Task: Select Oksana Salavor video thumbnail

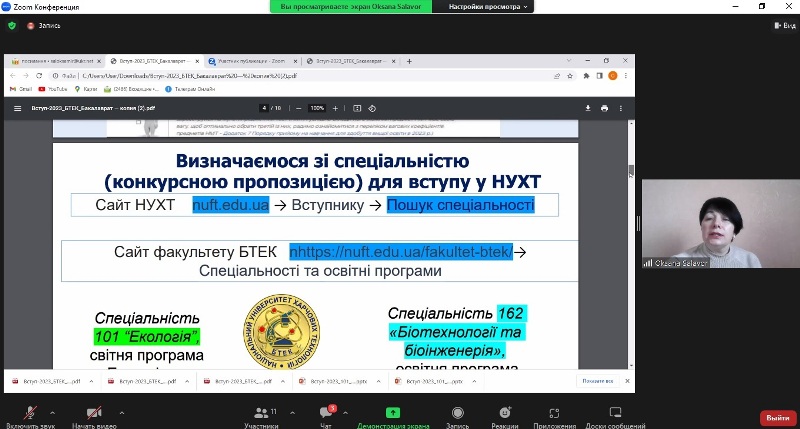Action: point(720,223)
